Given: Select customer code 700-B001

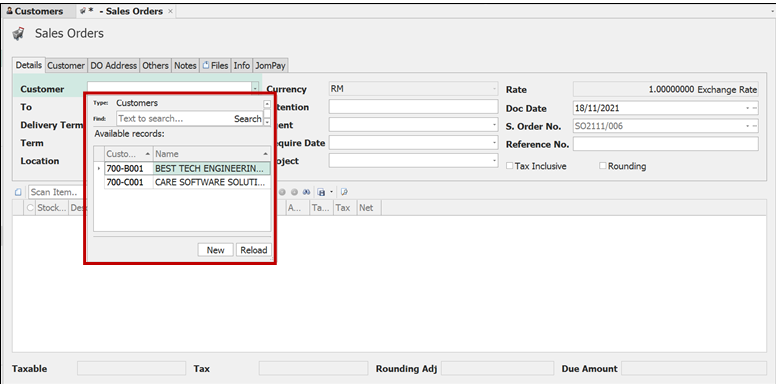Looking at the screenshot, I should click(x=129, y=169).
